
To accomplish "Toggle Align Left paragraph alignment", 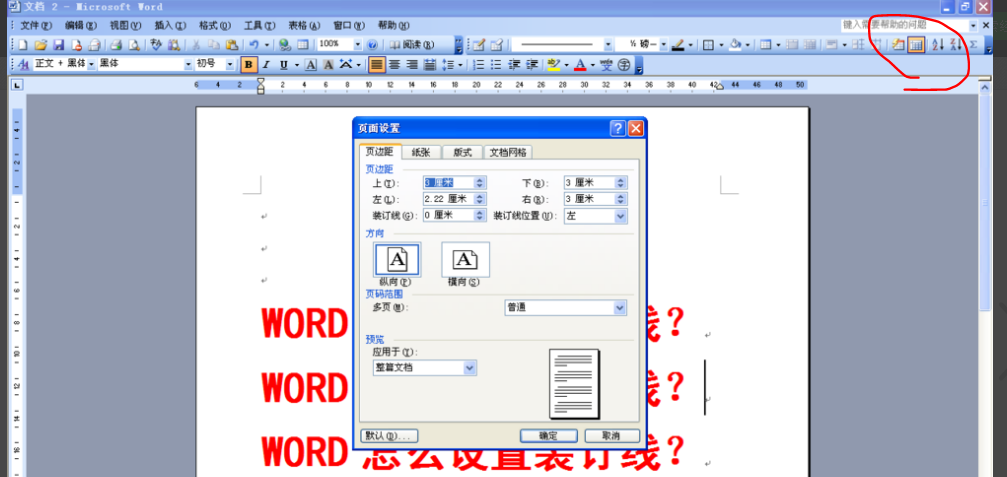I will tap(377, 65).
